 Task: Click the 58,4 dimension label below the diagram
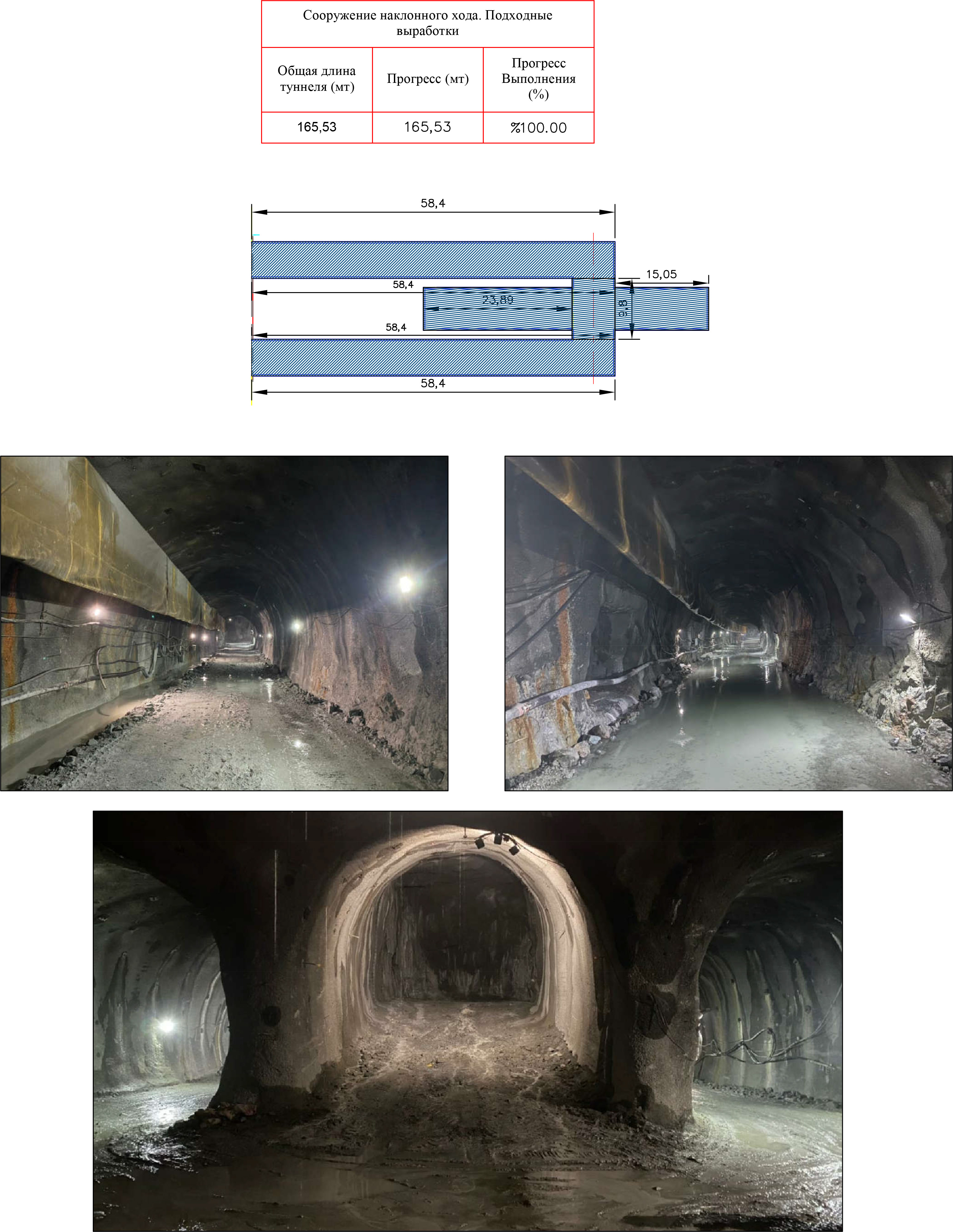pyautogui.click(x=433, y=384)
